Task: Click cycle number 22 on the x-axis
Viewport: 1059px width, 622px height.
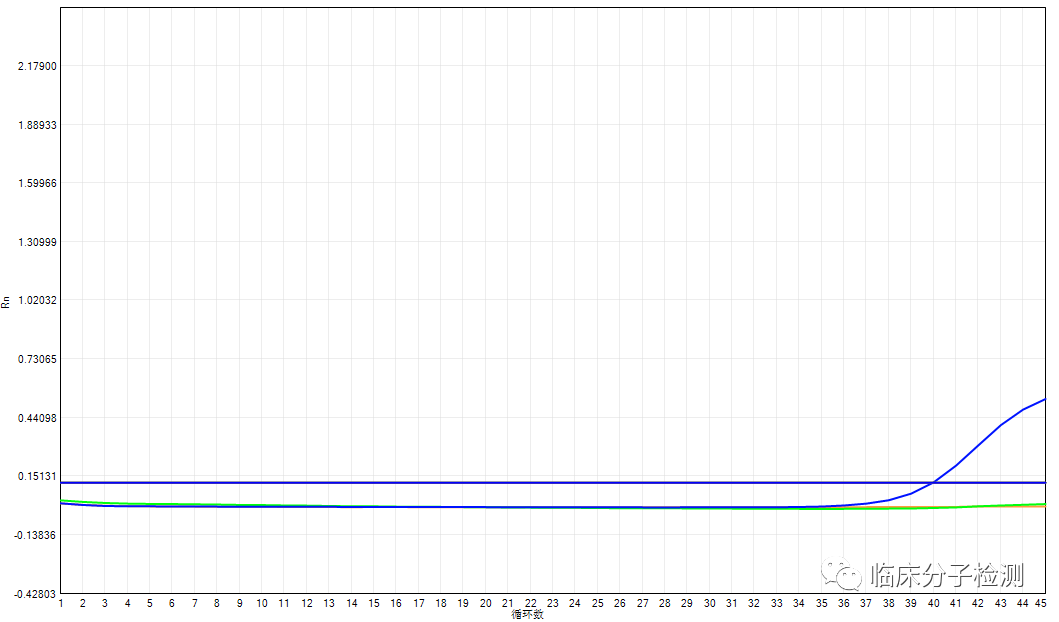Action: 530,604
